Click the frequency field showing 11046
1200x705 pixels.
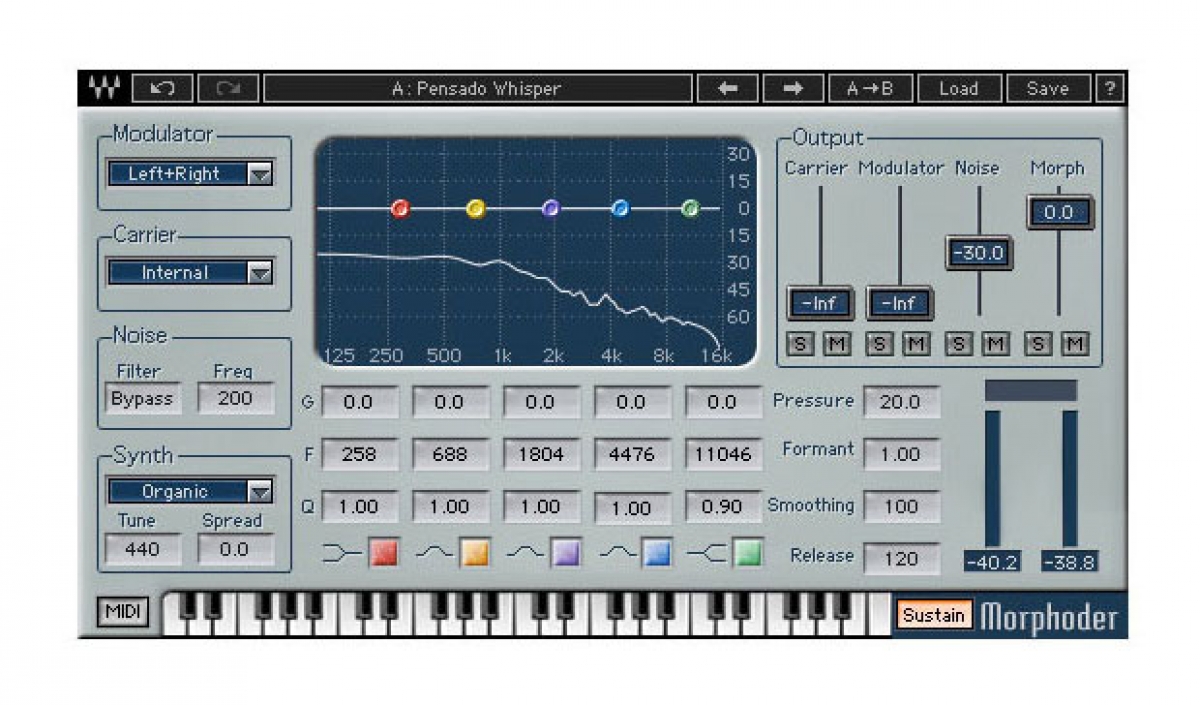722,454
